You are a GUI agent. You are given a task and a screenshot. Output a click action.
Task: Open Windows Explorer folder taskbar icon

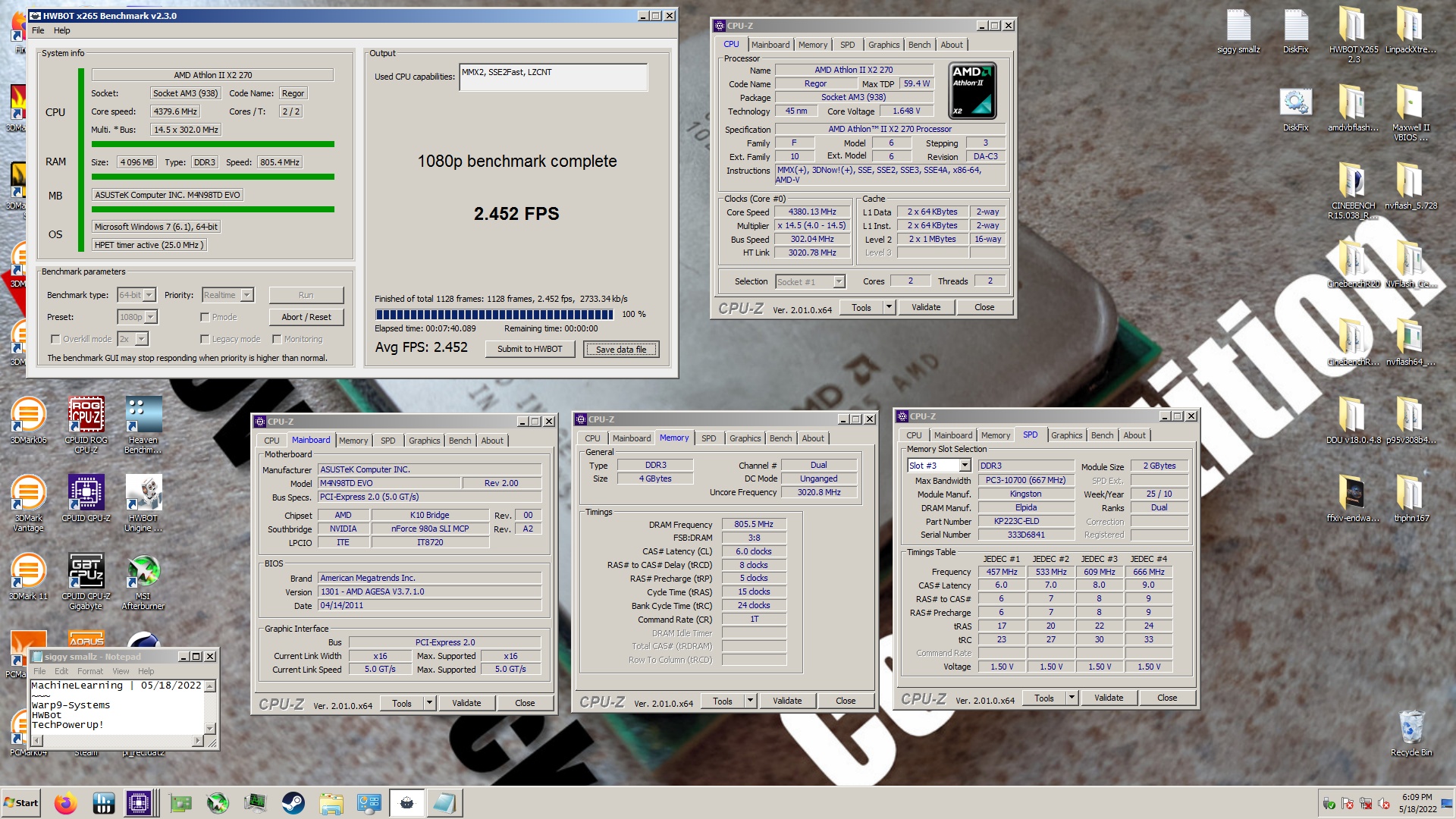click(x=331, y=803)
